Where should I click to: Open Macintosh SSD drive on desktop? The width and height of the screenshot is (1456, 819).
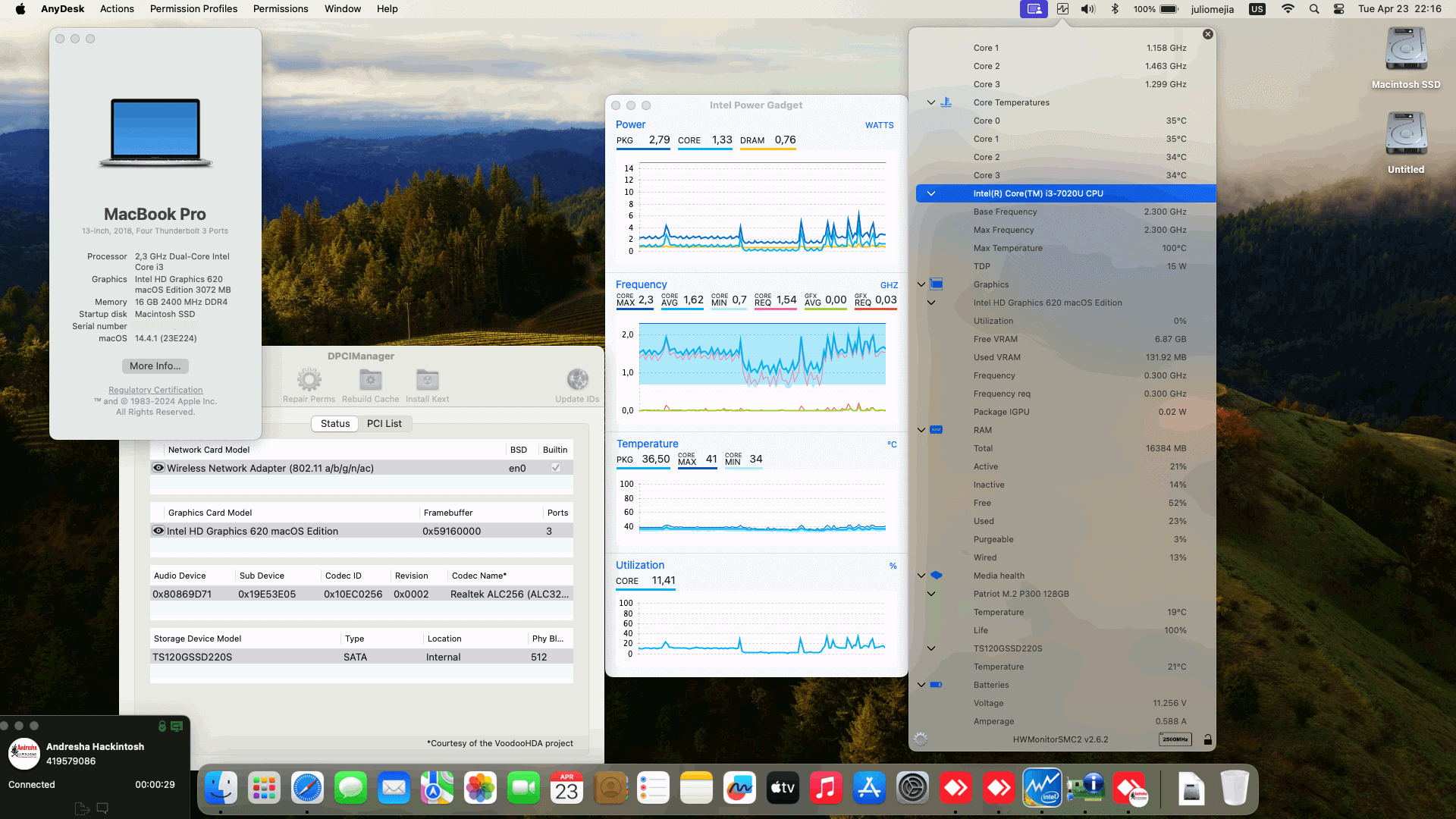pos(1406,50)
